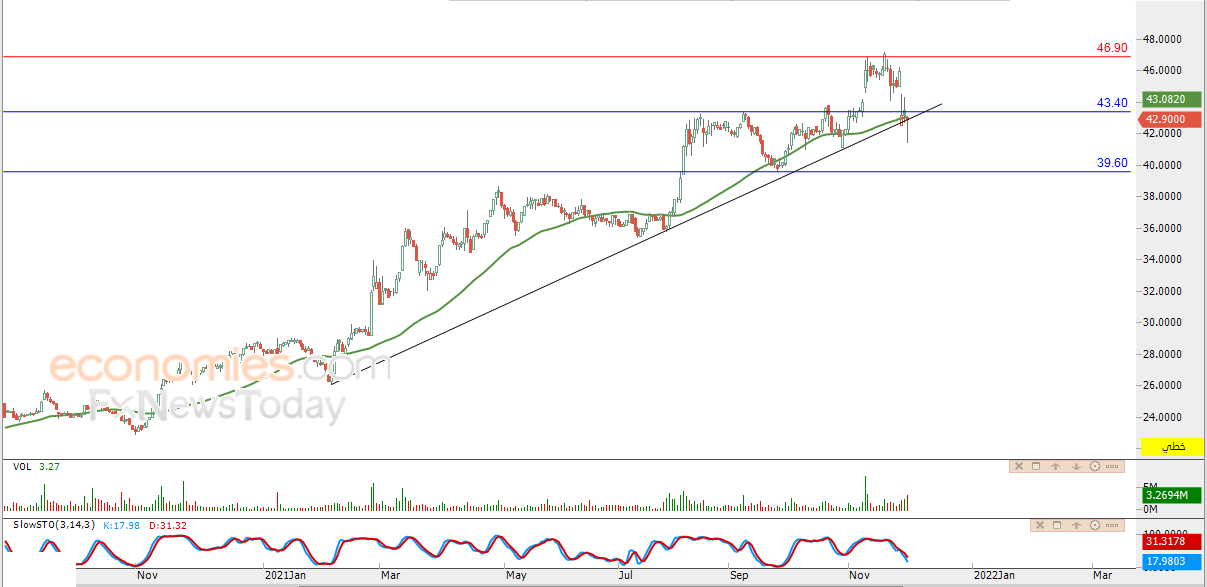Close the SlowSTO indicator panel
1207x587 pixels.
1042,525
